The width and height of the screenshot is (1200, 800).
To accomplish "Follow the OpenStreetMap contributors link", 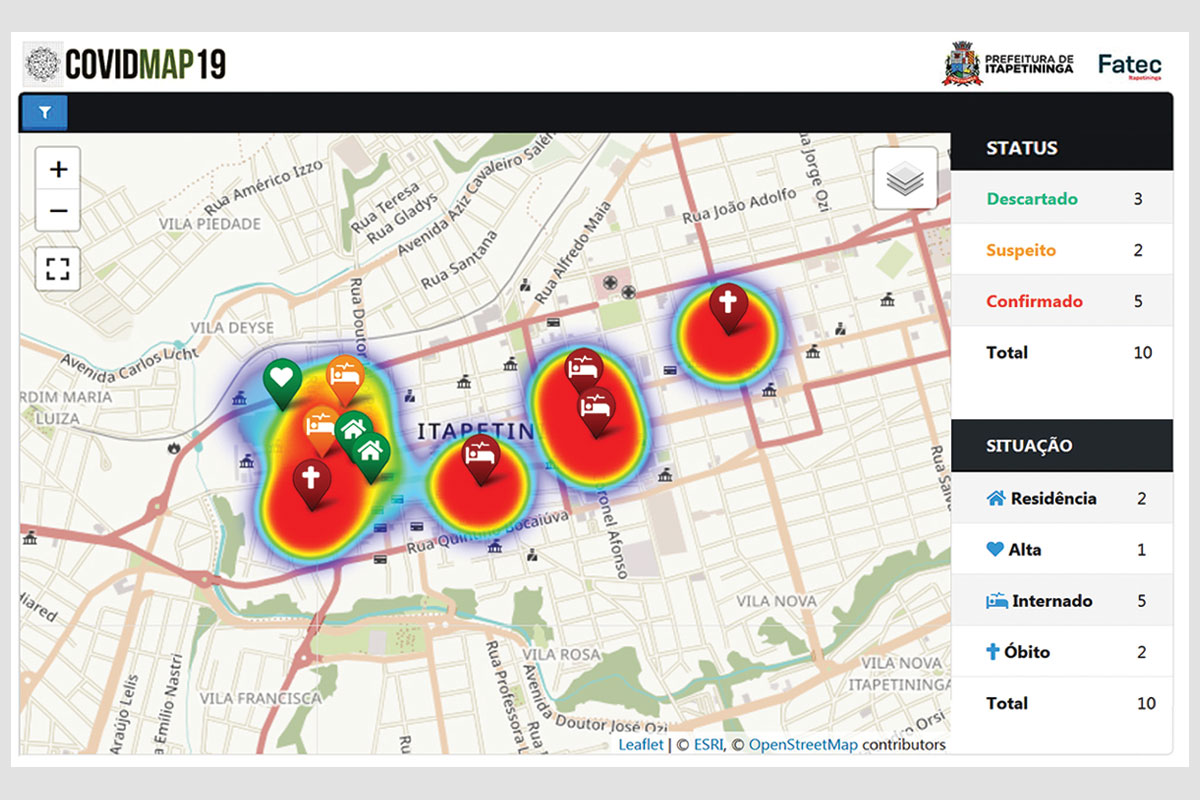I will click(803, 744).
